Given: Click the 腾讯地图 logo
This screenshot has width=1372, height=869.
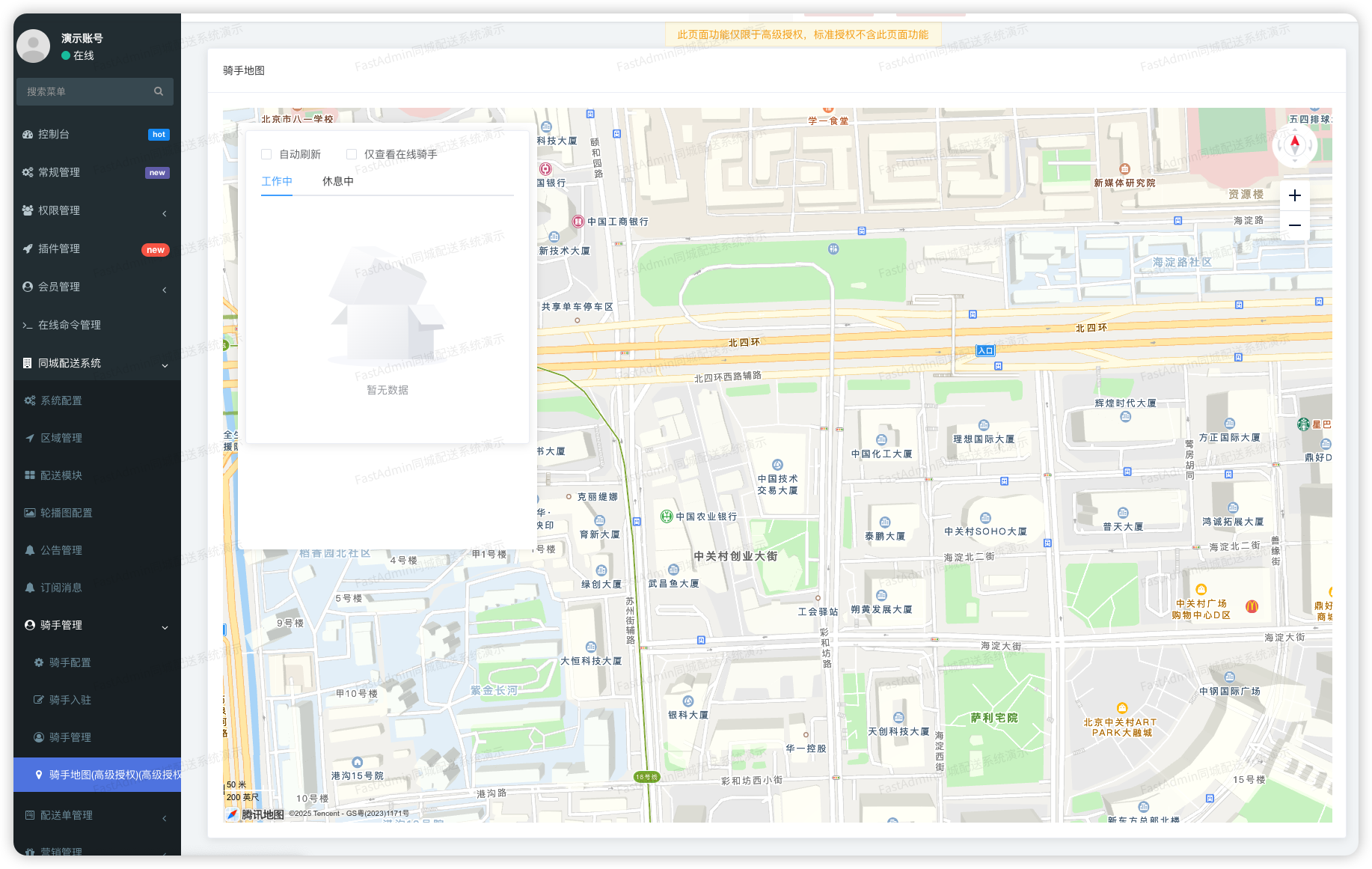Looking at the screenshot, I should tap(255, 814).
